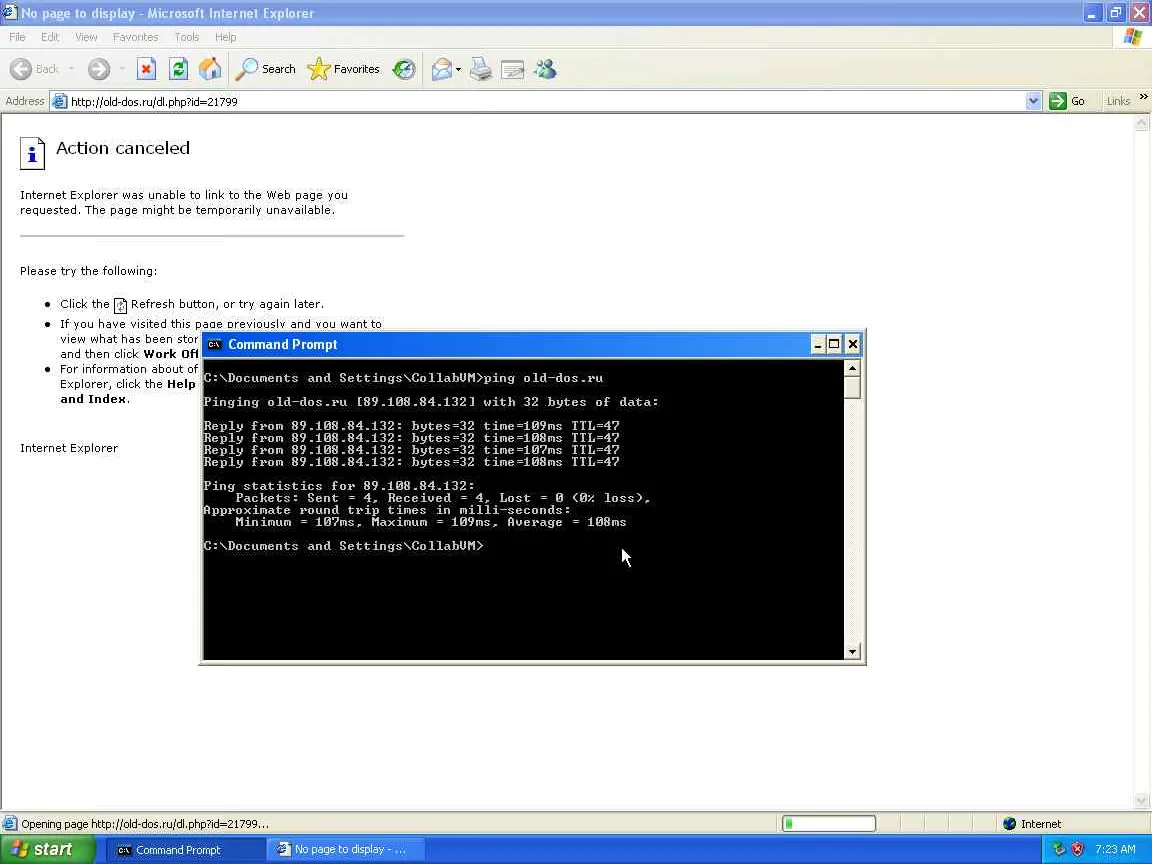This screenshot has width=1152, height=864.
Task: Click the page loading progress bar
Action: tap(829, 824)
